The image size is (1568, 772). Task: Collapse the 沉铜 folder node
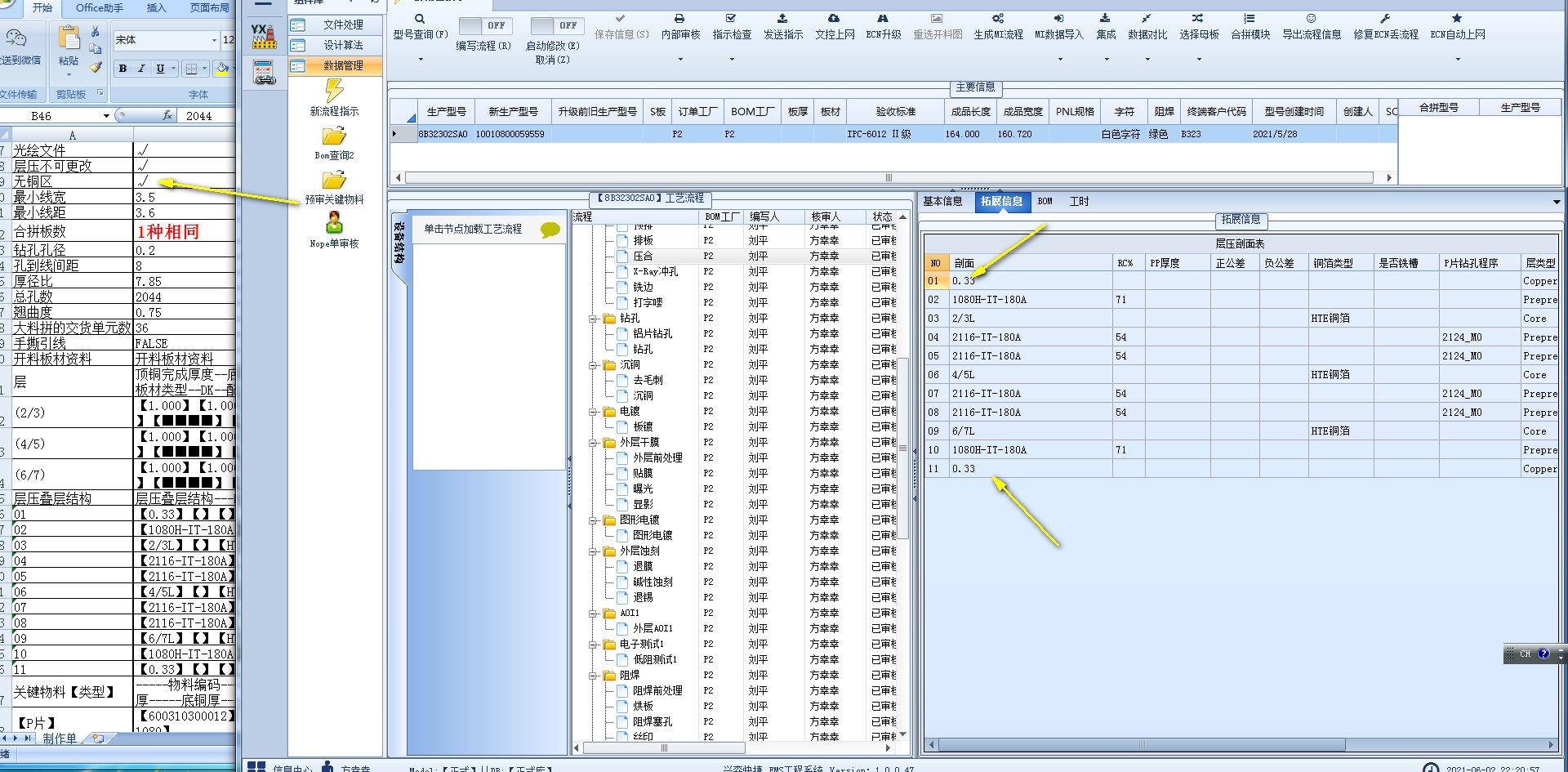(594, 365)
